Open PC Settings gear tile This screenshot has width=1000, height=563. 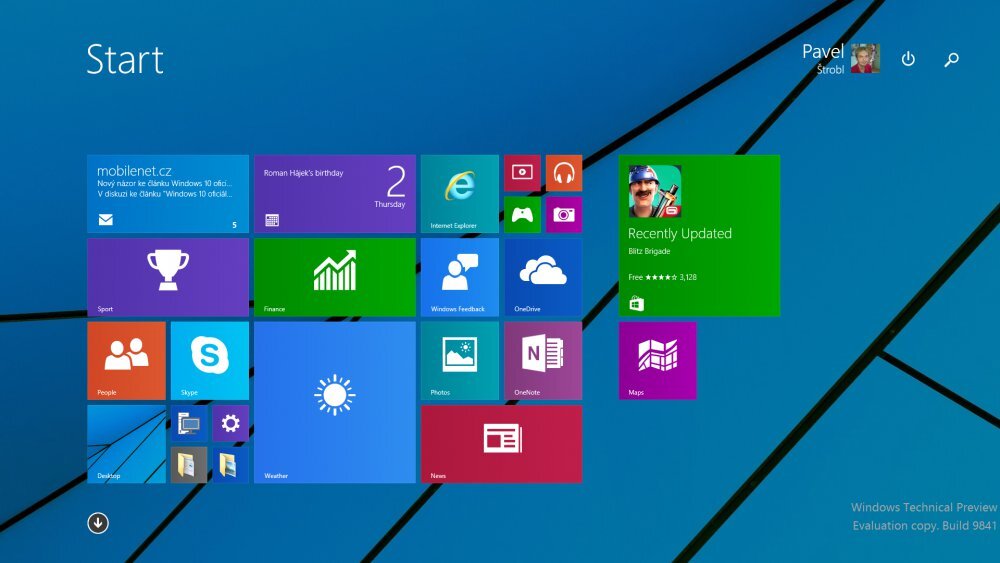pyautogui.click(x=230, y=423)
